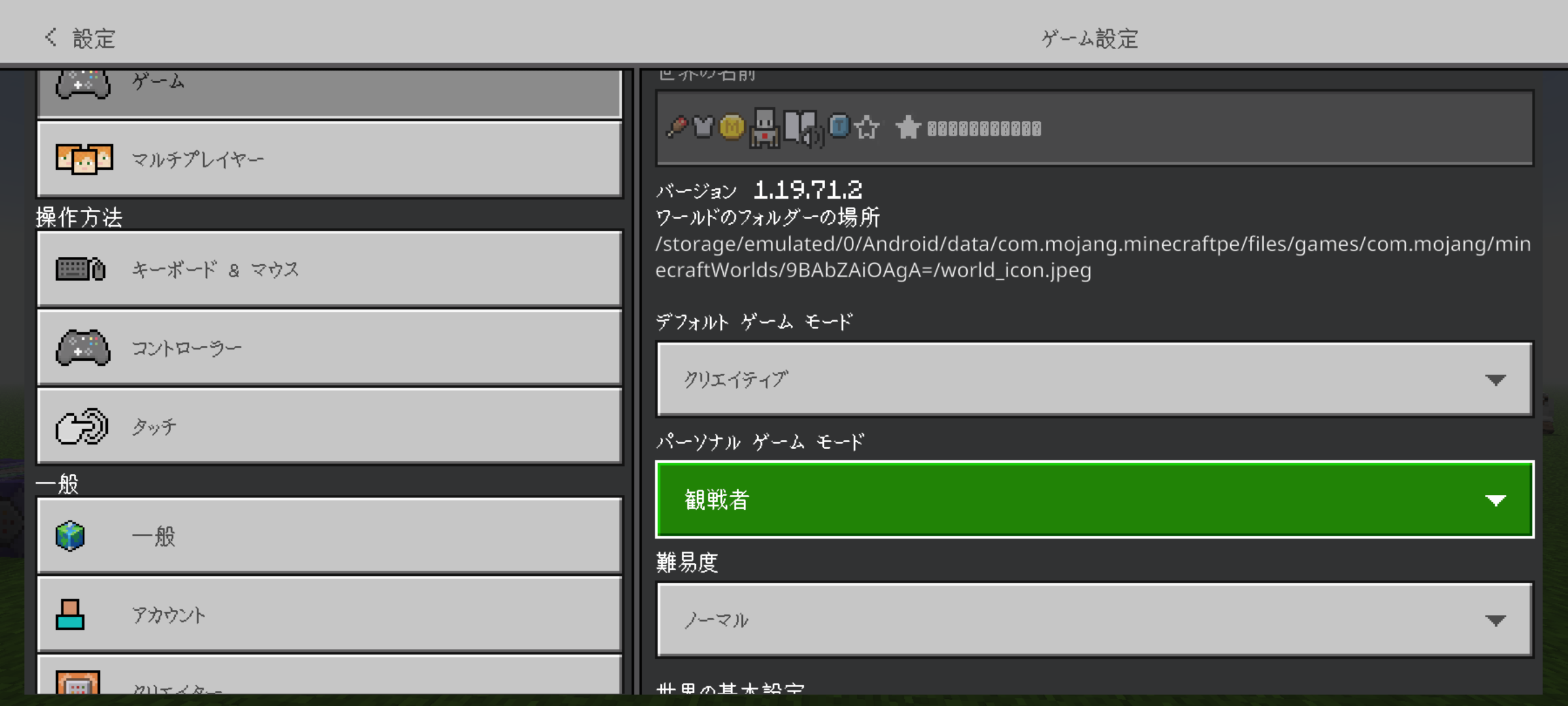The image size is (1568, 706).
Task: Click the クリエイター icon at bottom
Action: (x=78, y=682)
